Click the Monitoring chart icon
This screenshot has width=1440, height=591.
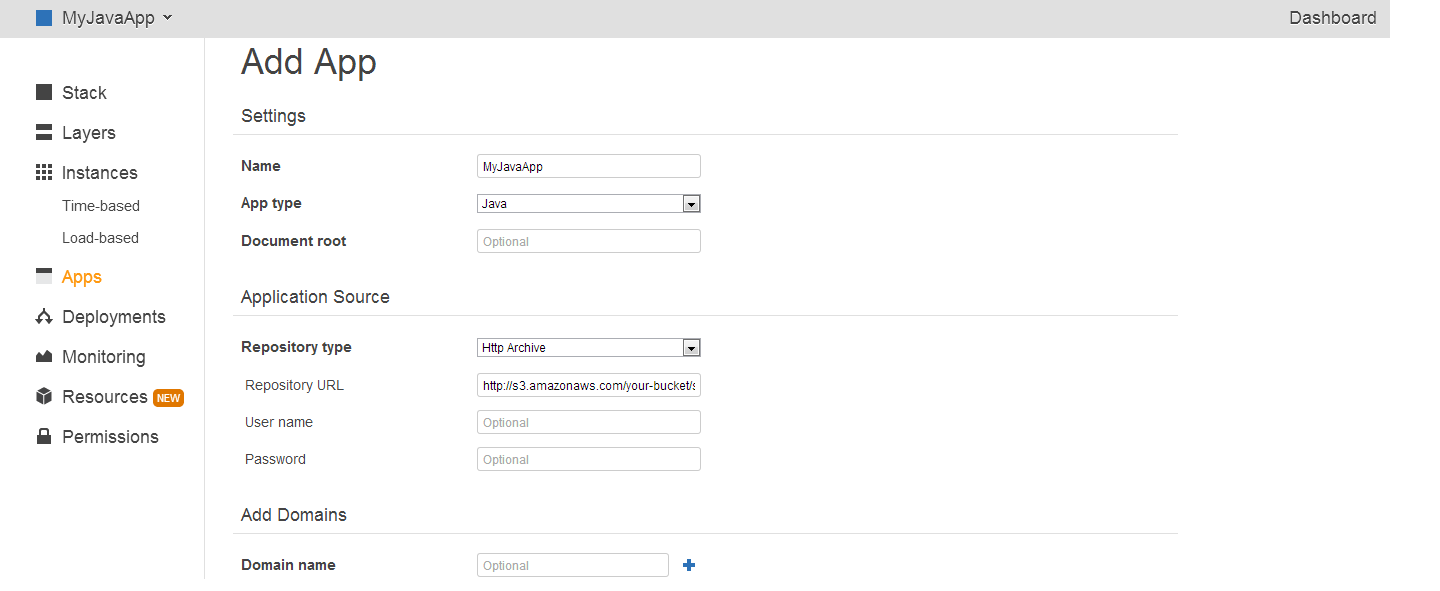[x=44, y=356]
